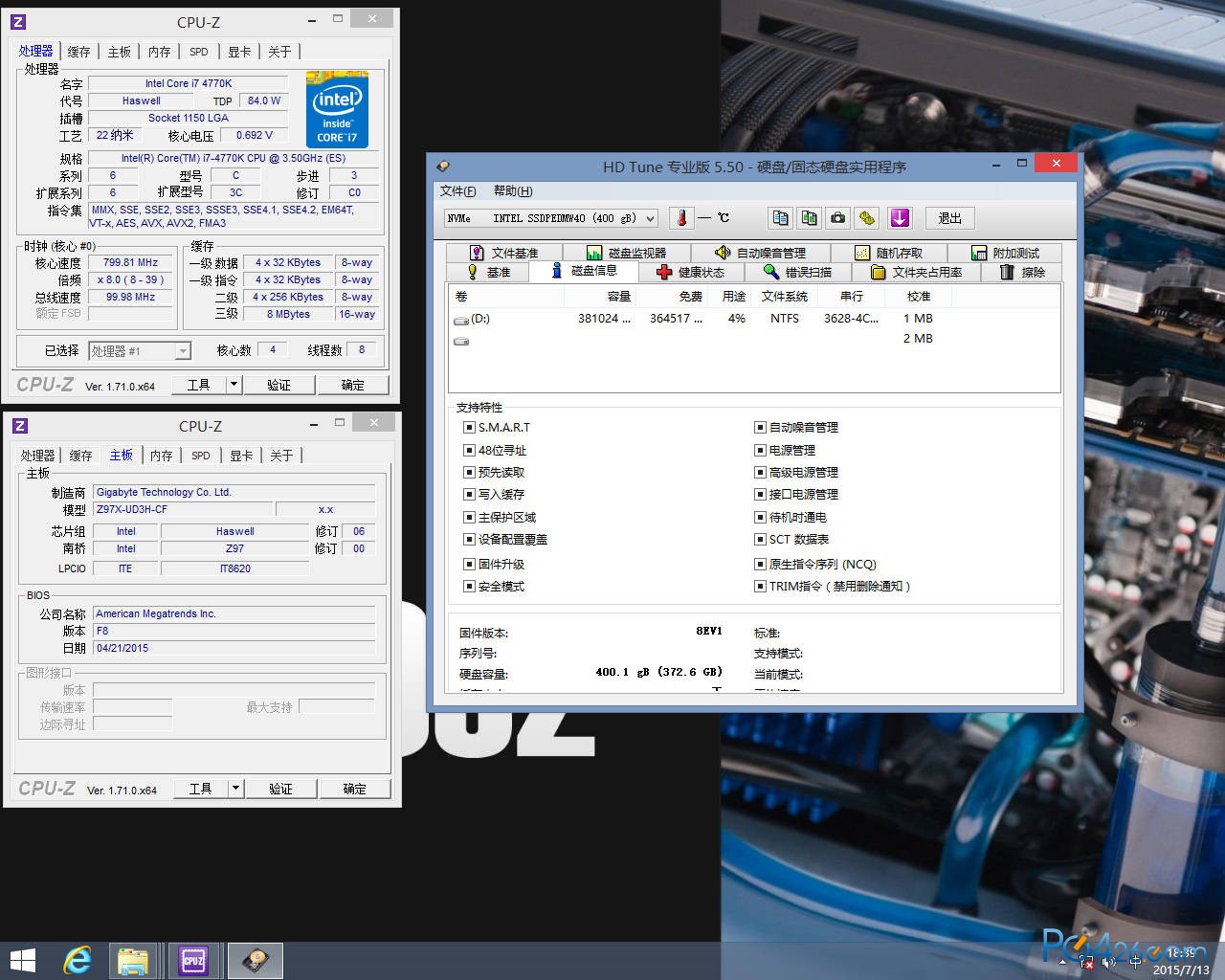The image size is (1225, 980).
Task: Click the Z97X-UD3H-CF model field
Action: point(183,509)
